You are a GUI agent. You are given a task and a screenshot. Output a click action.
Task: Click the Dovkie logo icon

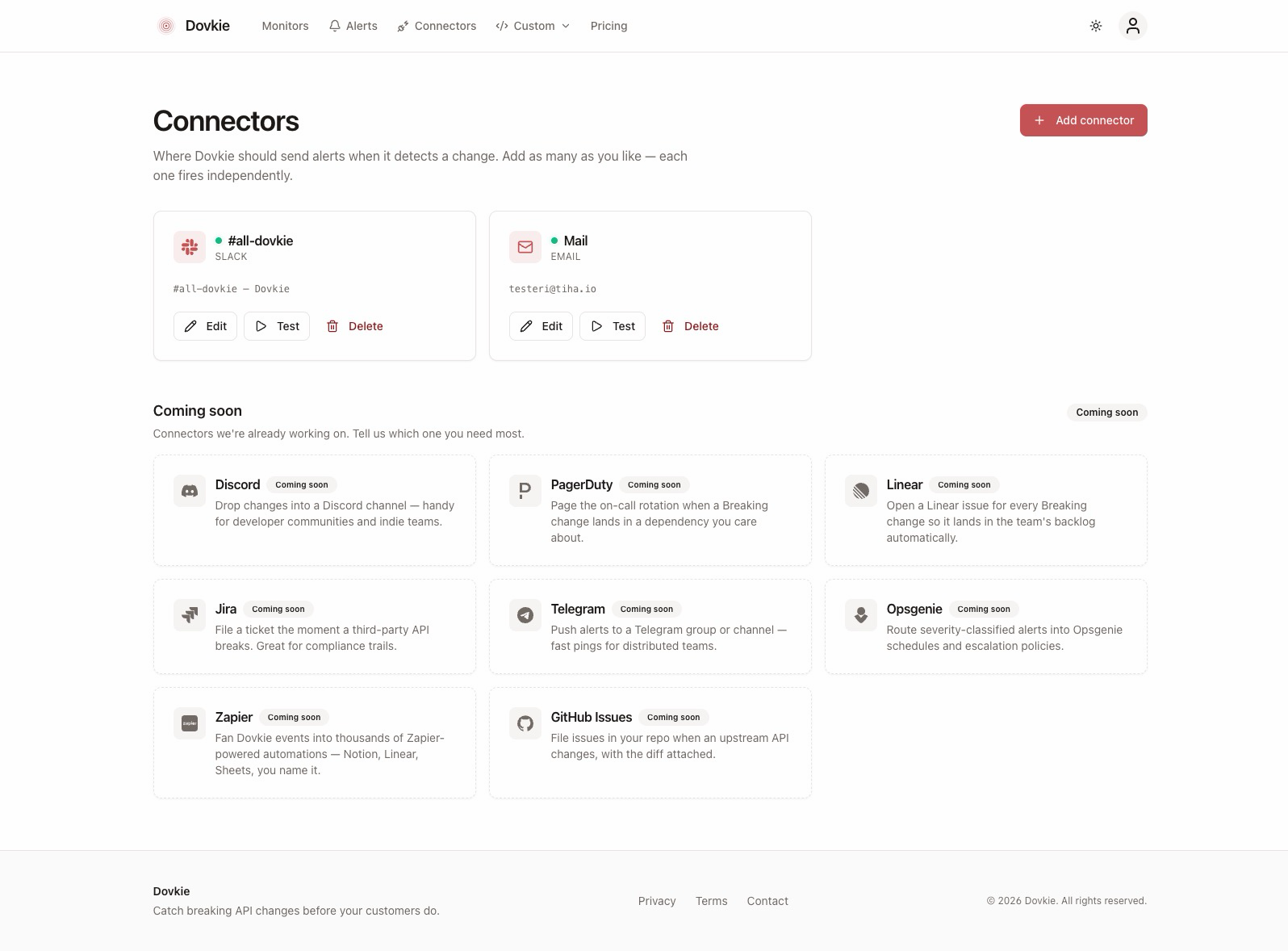pyautogui.click(x=165, y=26)
